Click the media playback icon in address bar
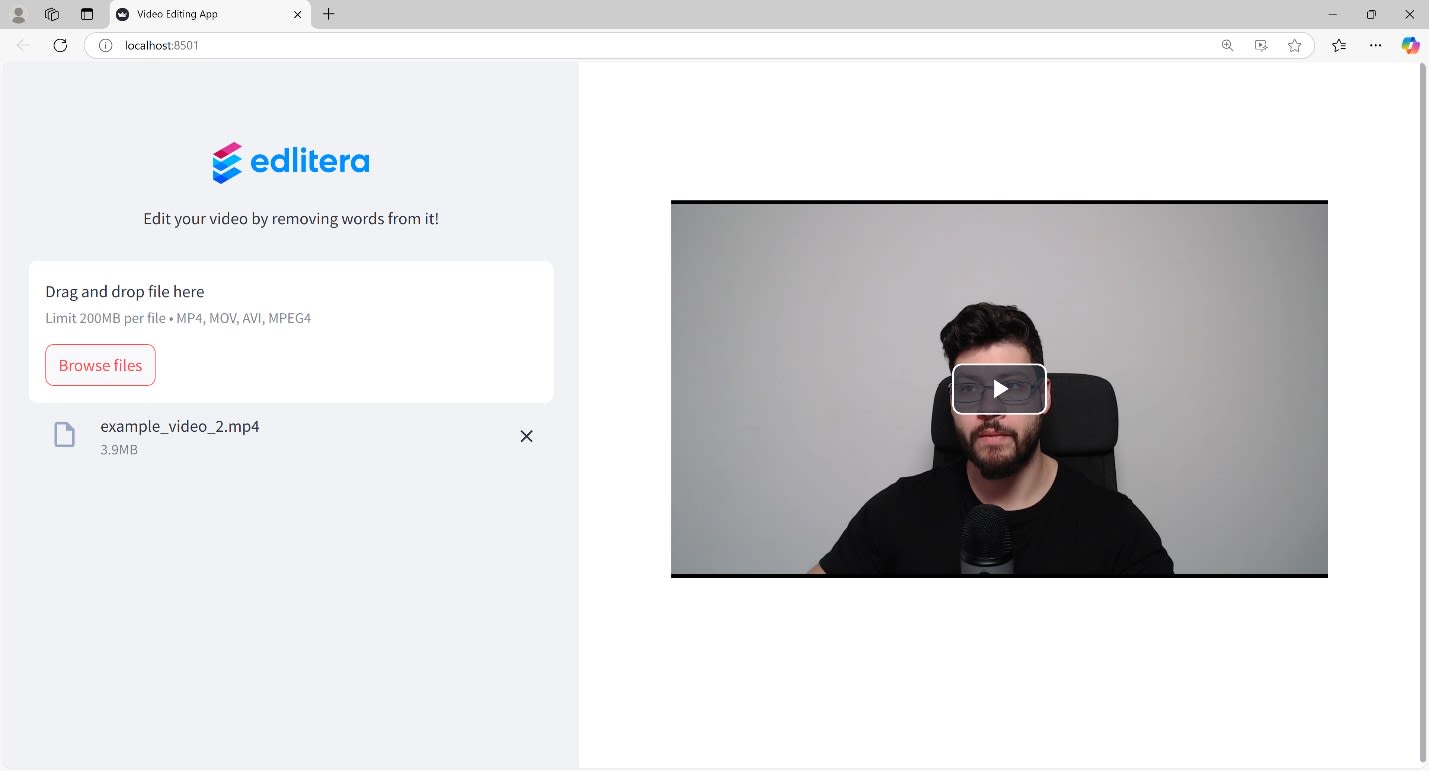1429x771 pixels. click(1261, 45)
